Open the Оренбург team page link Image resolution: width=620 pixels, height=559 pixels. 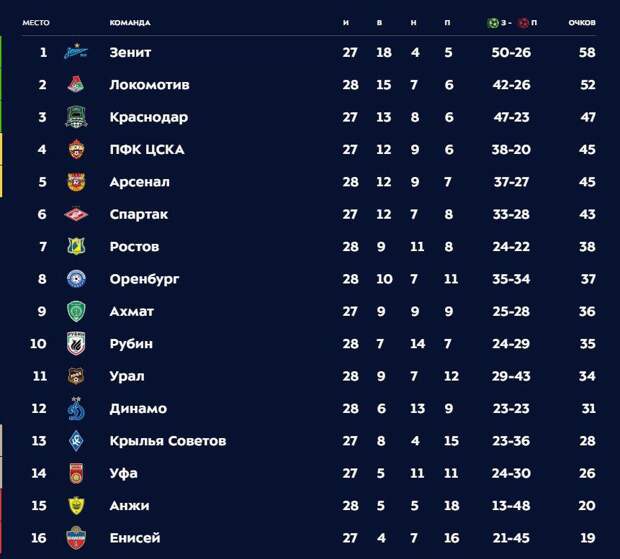[144, 280]
